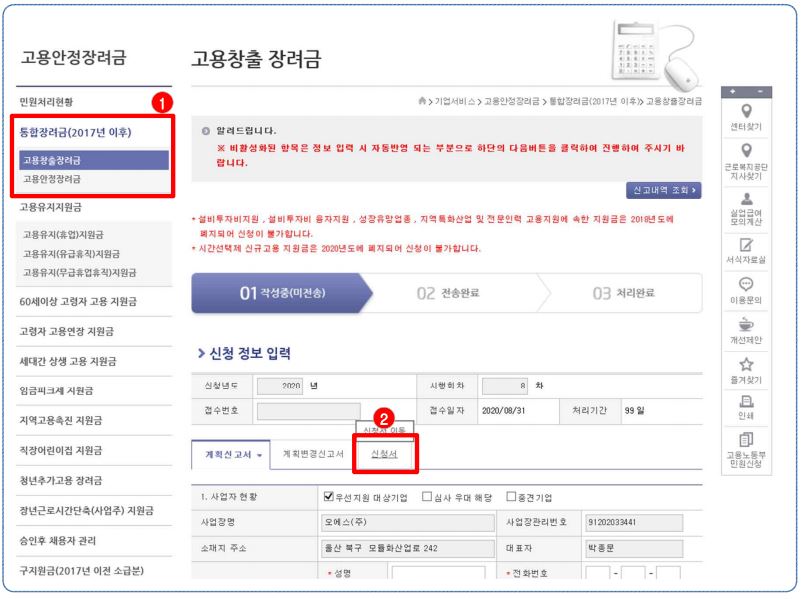The height and width of the screenshot is (599, 803).
Task: Switch to the 계획변경신고서 tab
Action: (313, 454)
